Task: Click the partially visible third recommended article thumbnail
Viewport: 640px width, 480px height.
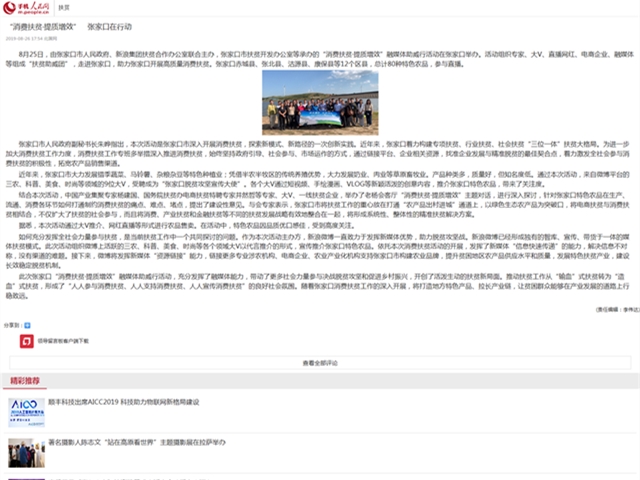Action: [26, 476]
